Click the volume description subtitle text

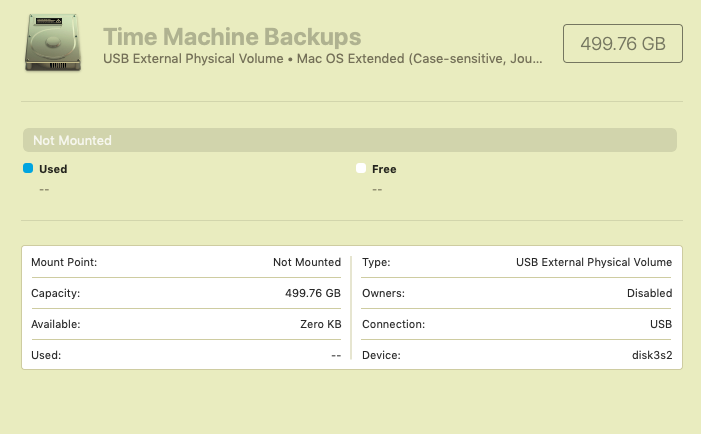click(323, 59)
